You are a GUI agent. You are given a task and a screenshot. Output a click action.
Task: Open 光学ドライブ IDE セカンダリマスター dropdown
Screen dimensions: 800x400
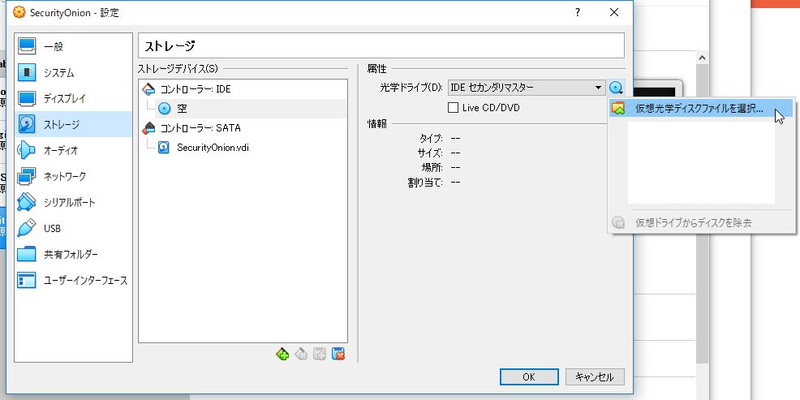click(x=527, y=88)
